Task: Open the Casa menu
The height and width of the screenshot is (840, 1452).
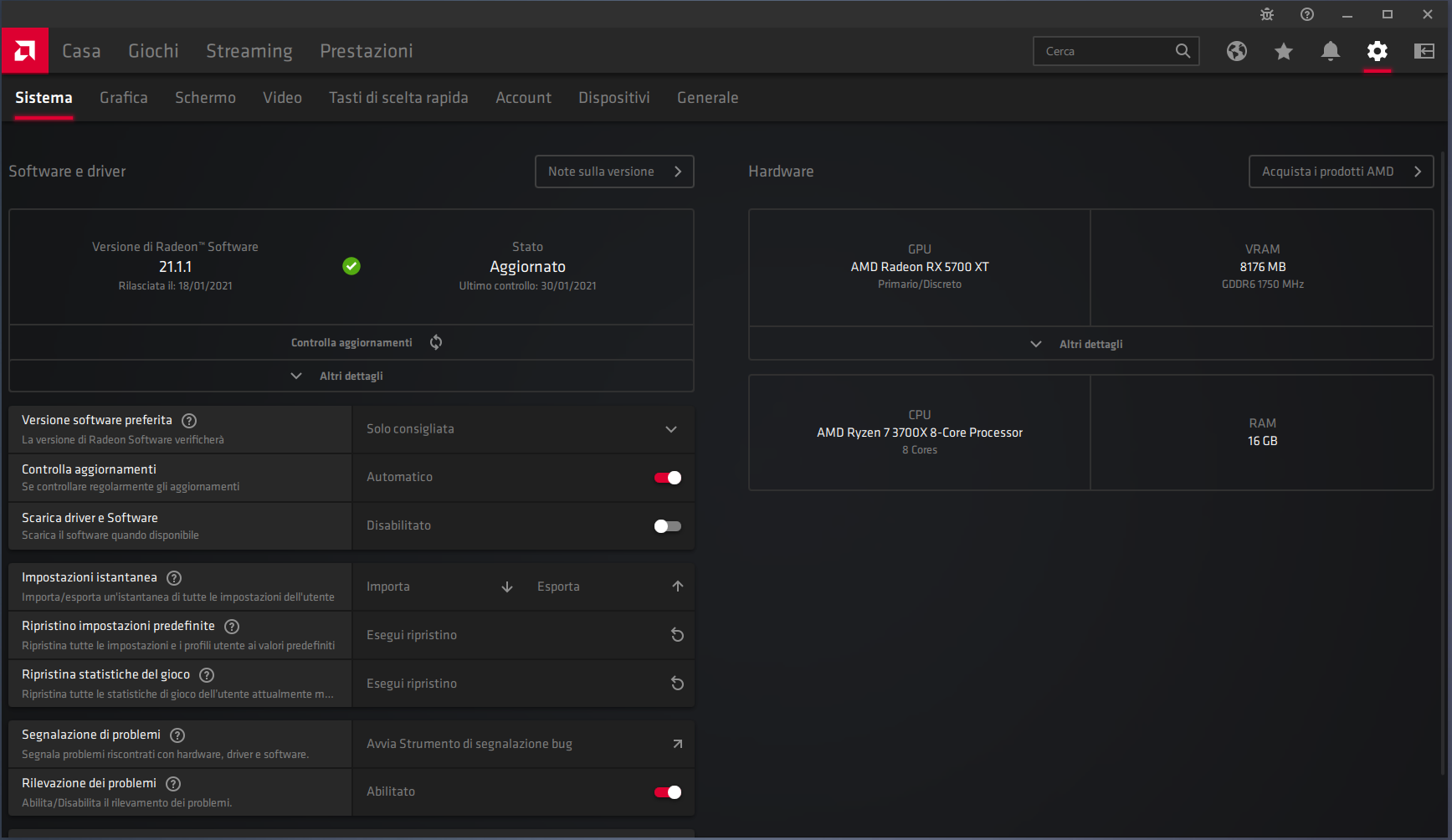Action: (81, 51)
